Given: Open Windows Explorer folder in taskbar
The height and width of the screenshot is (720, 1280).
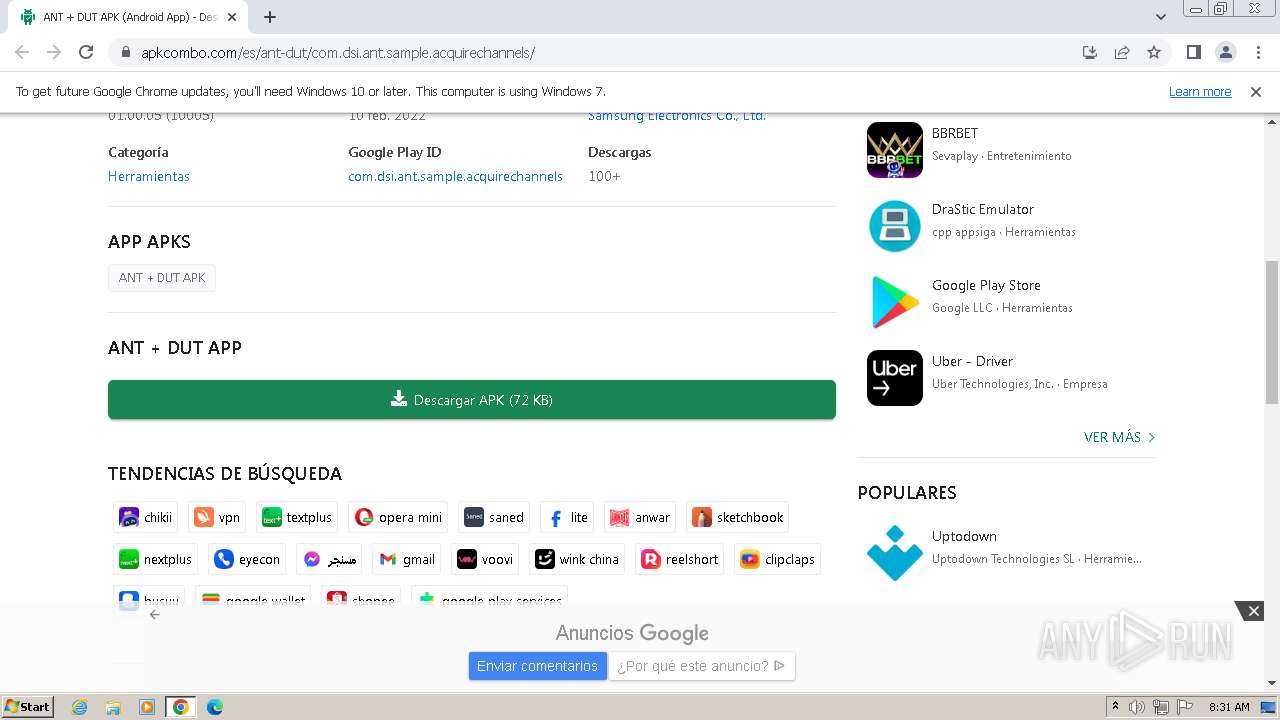Looking at the screenshot, I should coord(113,707).
